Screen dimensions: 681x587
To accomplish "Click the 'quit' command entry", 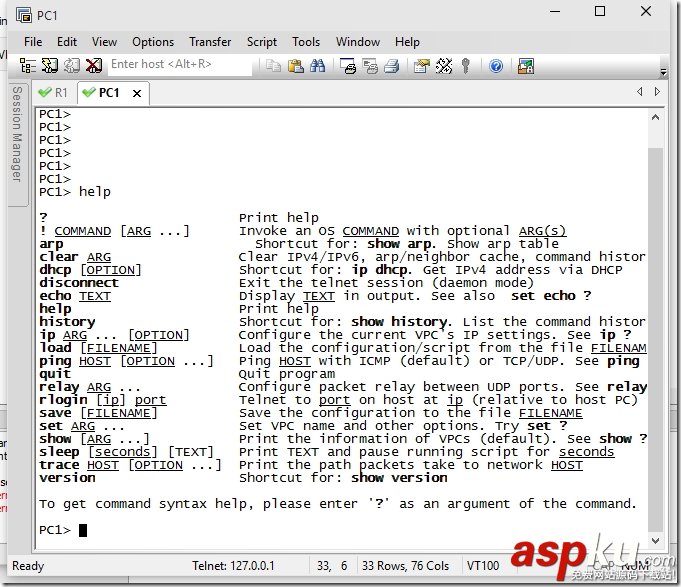I will point(55,374).
